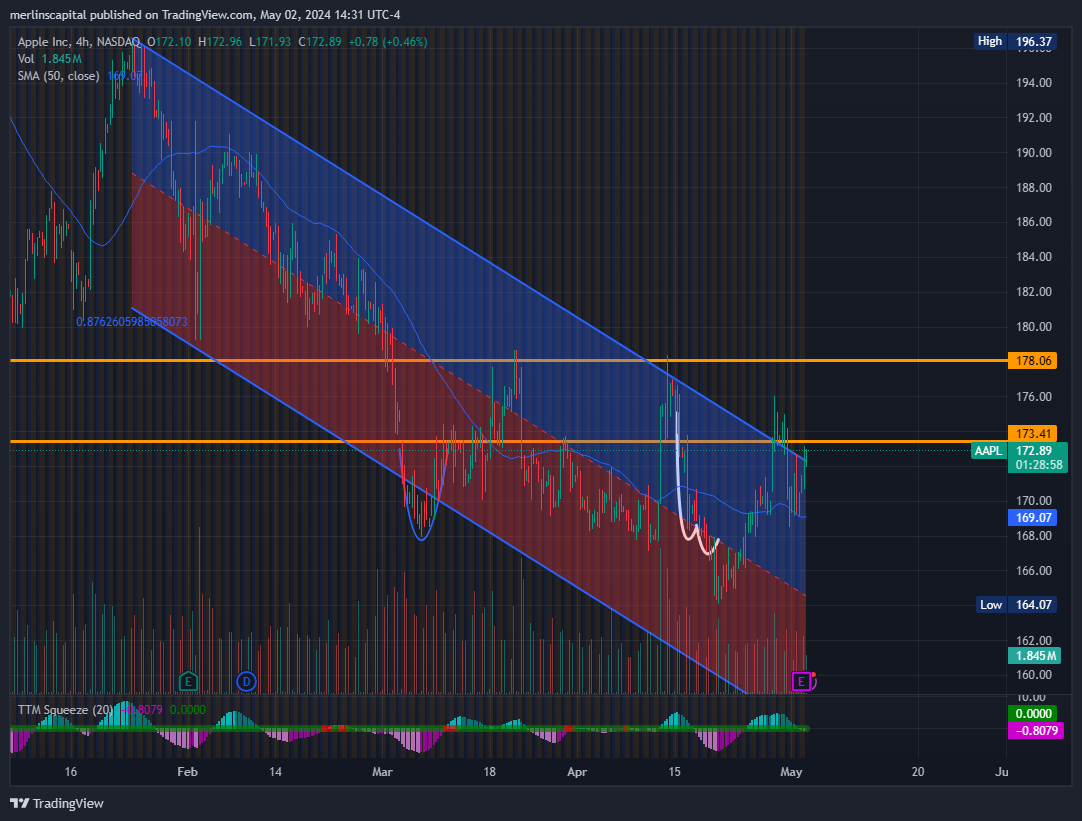Click the Vol 1.845M legend entry
The image size is (1082, 821).
(x=50, y=59)
